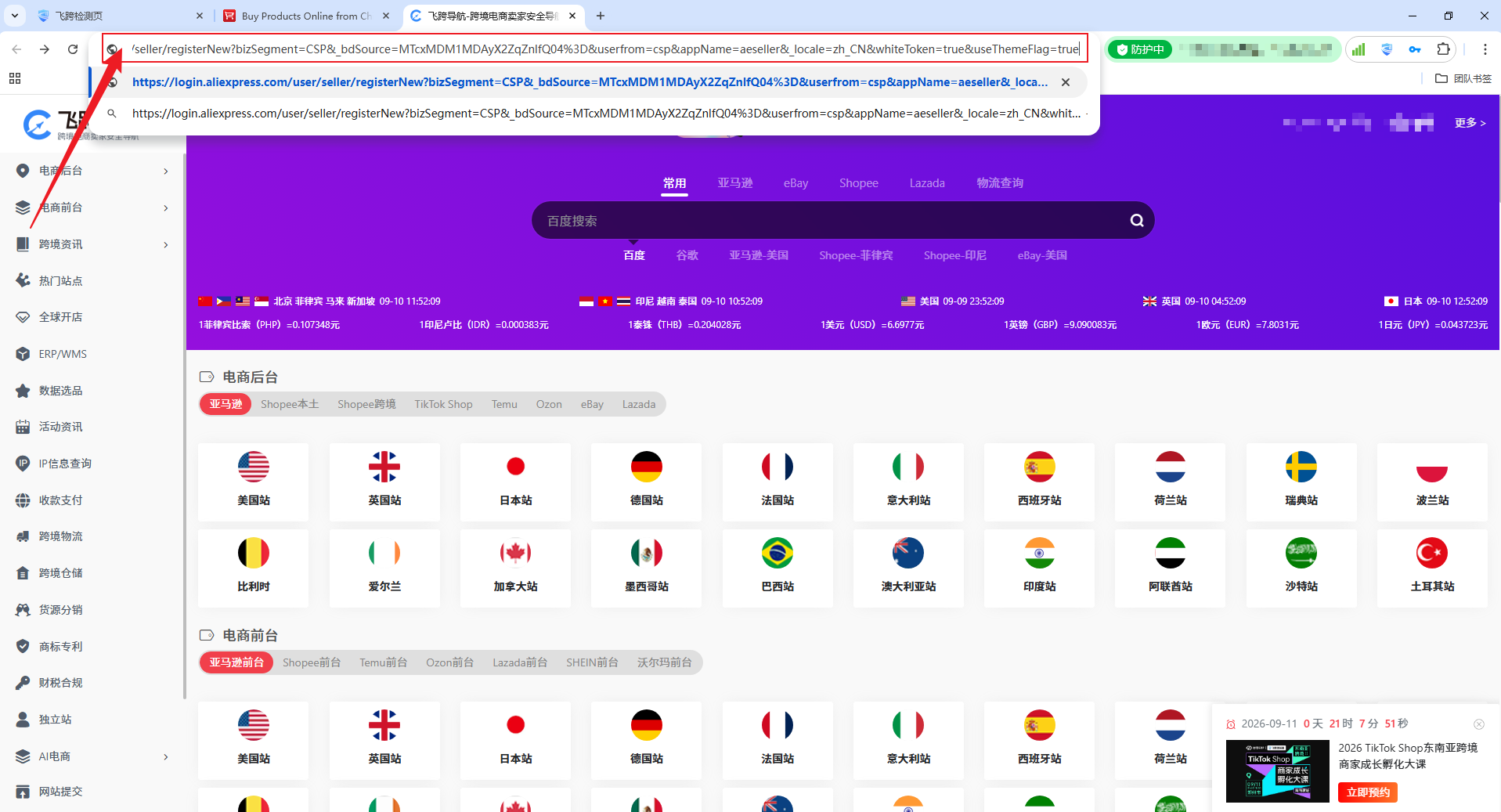Choose Shopee-菲律宾 search option

tap(856, 255)
